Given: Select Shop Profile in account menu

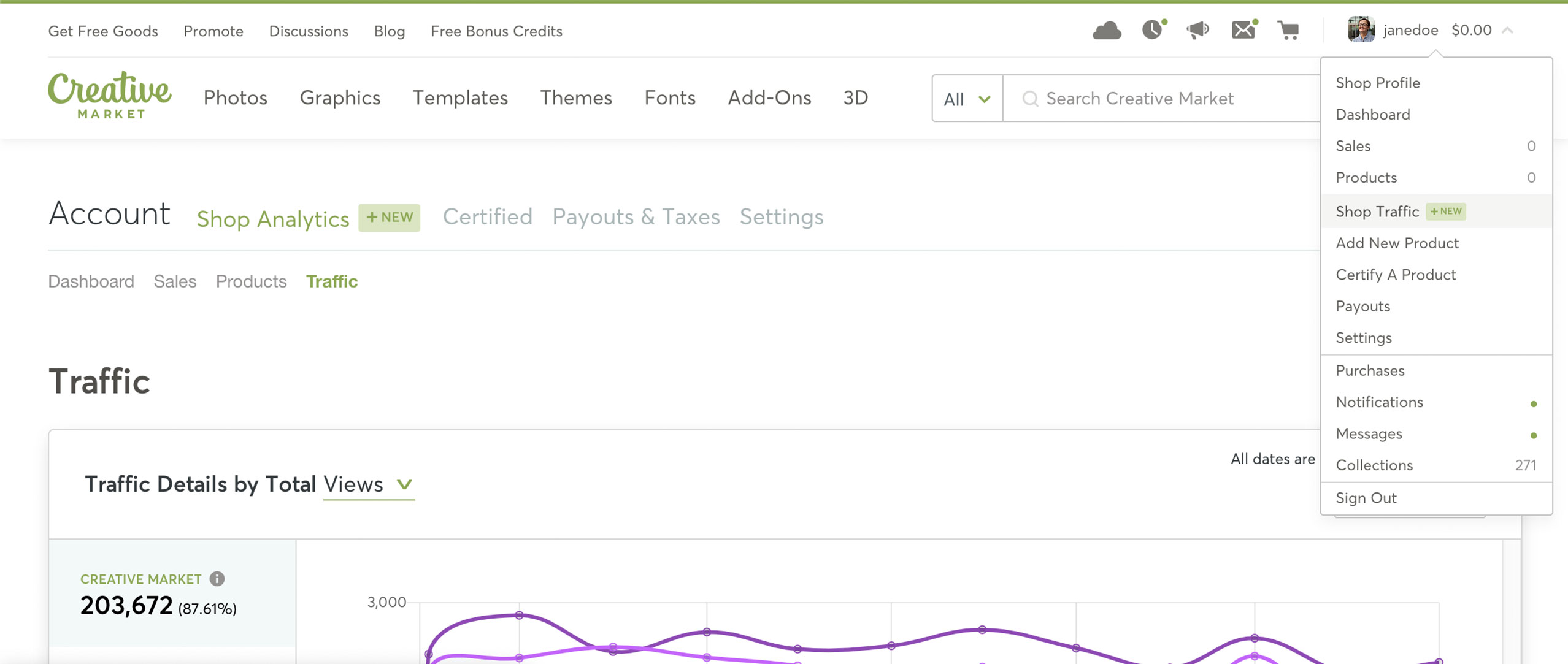Looking at the screenshot, I should click(x=1436, y=83).
